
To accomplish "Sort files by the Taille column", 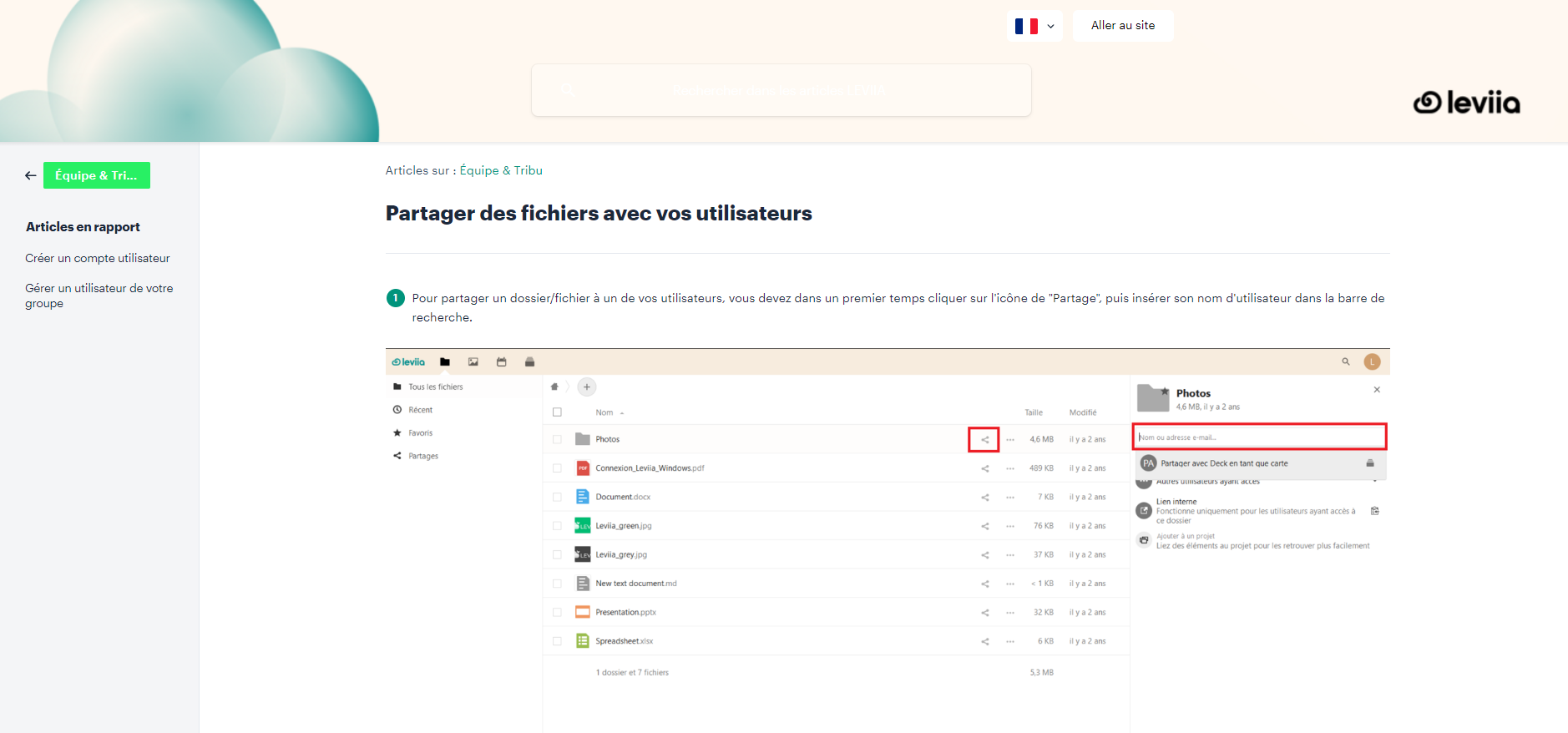I will (1034, 412).
